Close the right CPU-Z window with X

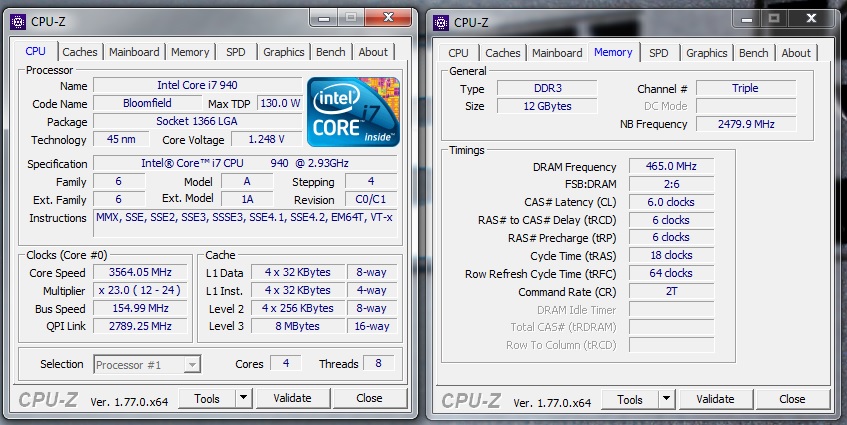(812, 18)
